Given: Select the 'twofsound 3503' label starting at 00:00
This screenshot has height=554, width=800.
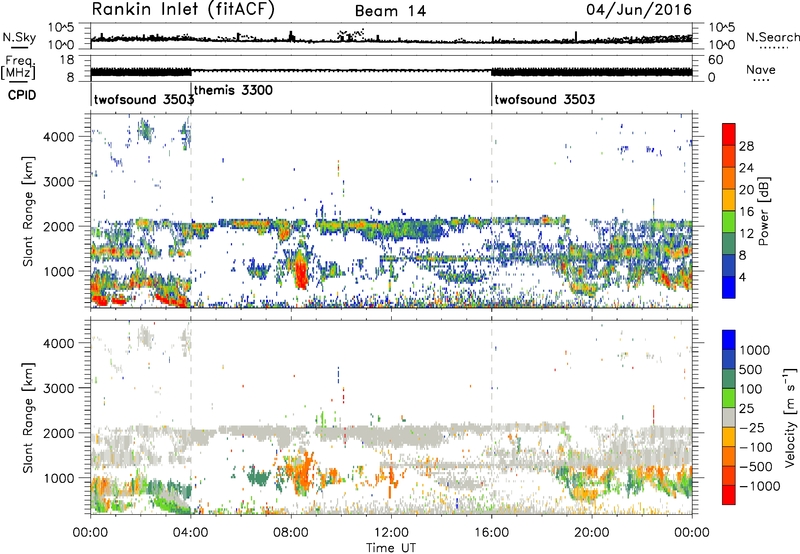Looking at the screenshot, I should (x=144, y=99).
